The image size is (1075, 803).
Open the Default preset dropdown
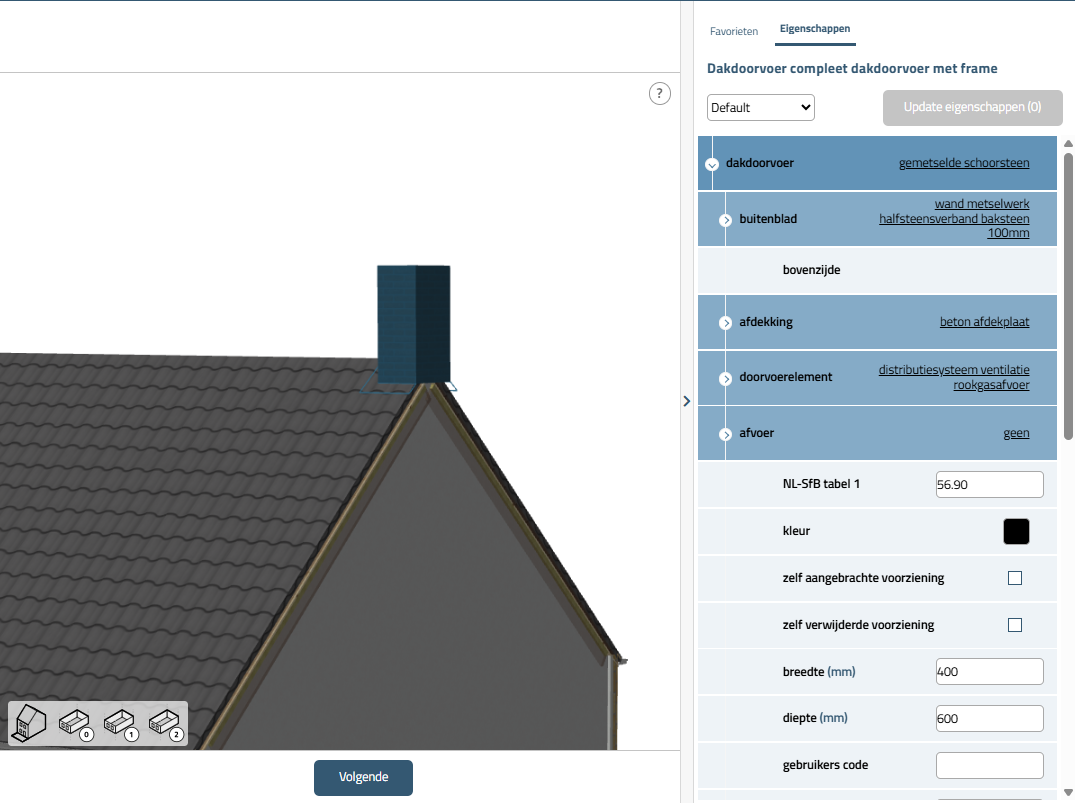(x=760, y=108)
